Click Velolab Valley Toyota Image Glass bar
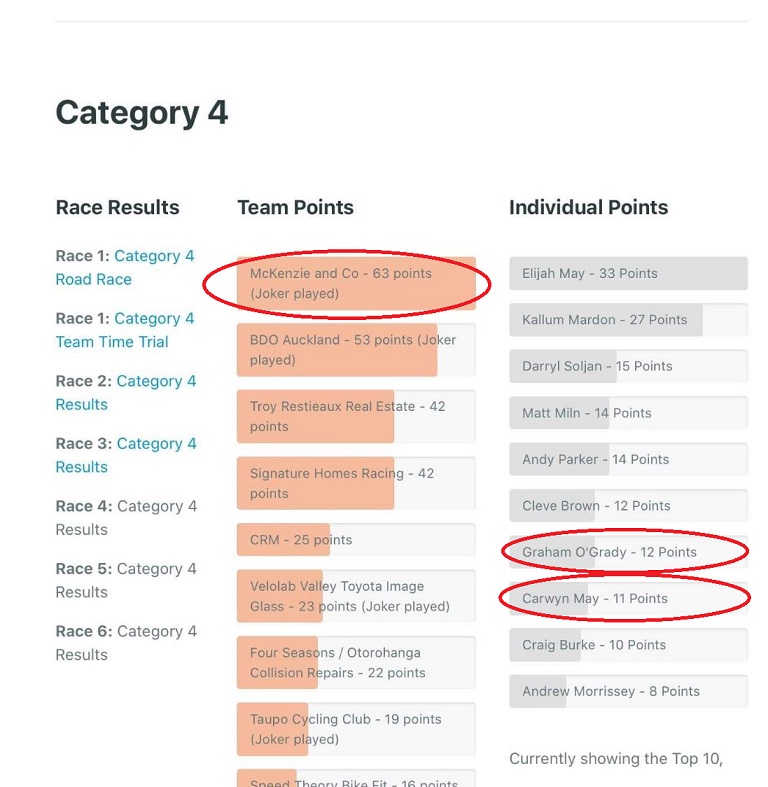 [x=355, y=596]
